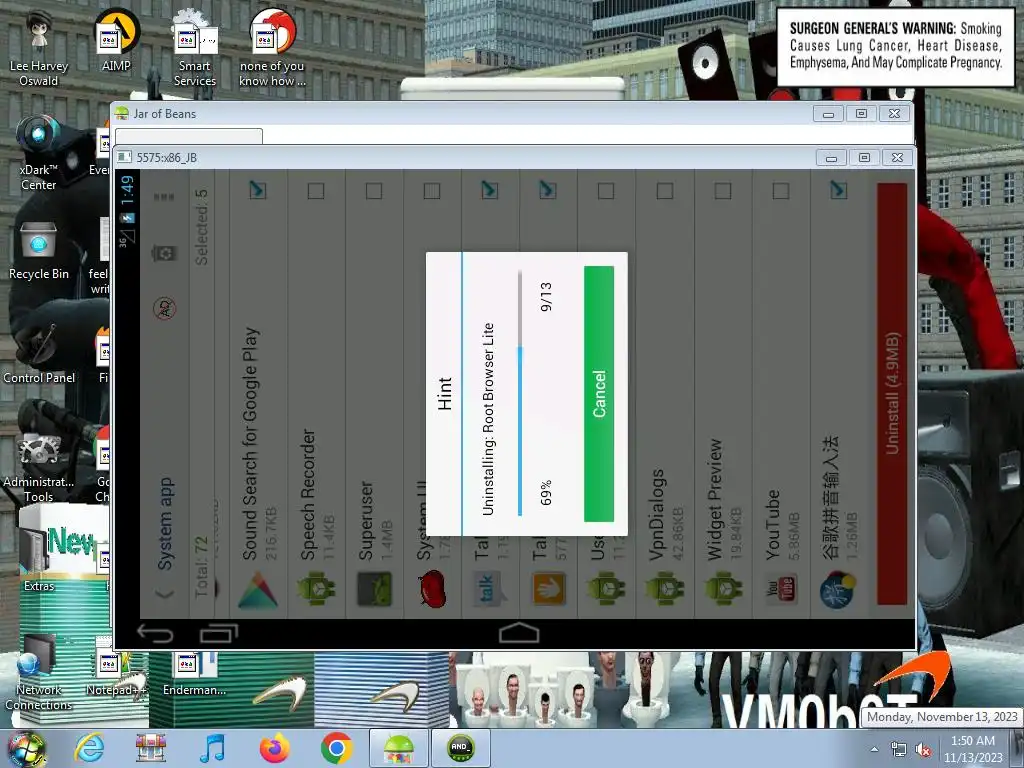Toggle checkbox for System UI row

click(x=432, y=191)
